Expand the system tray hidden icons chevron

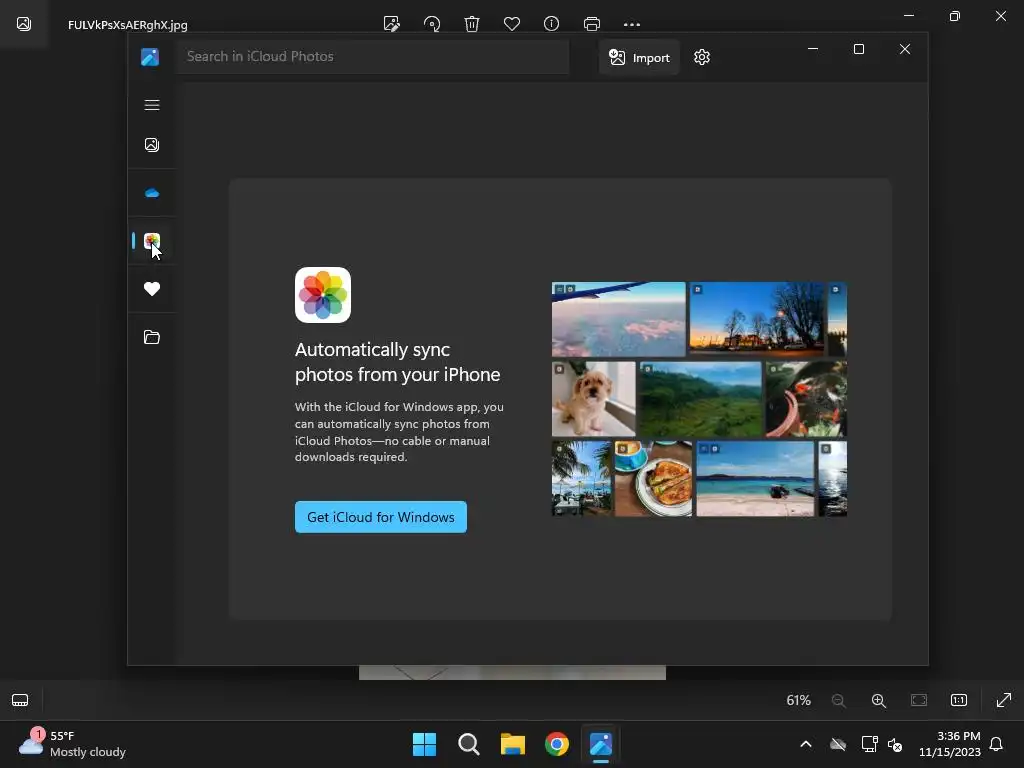pyautogui.click(x=806, y=744)
